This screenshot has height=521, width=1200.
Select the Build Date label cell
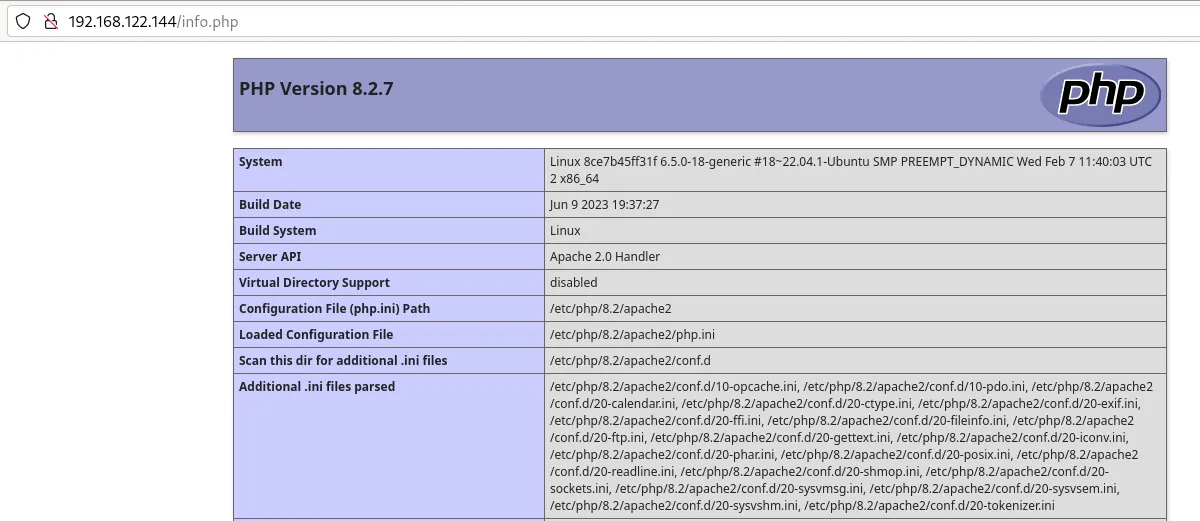tap(270, 205)
